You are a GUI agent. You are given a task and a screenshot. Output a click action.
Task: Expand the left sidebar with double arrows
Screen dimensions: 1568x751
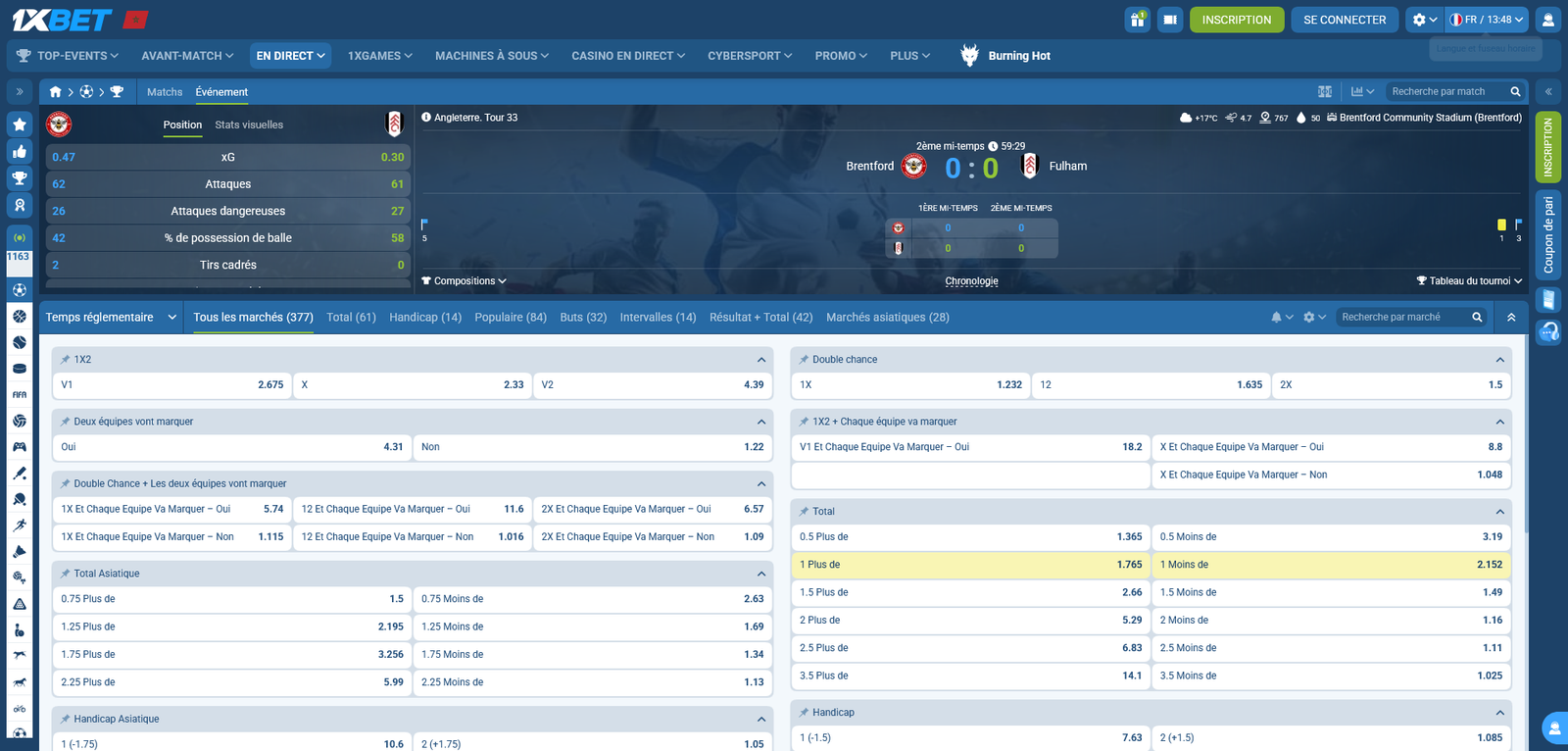tap(20, 92)
